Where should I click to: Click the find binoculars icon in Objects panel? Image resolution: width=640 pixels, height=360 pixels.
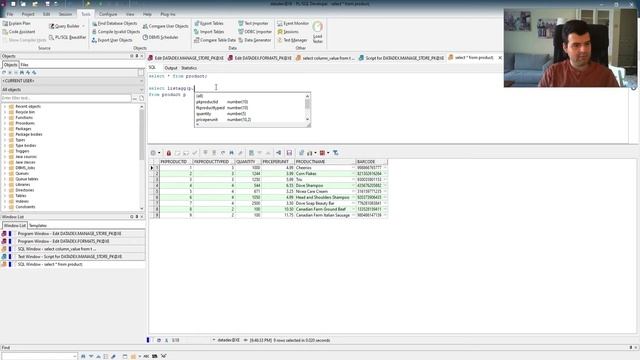click(x=22, y=73)
